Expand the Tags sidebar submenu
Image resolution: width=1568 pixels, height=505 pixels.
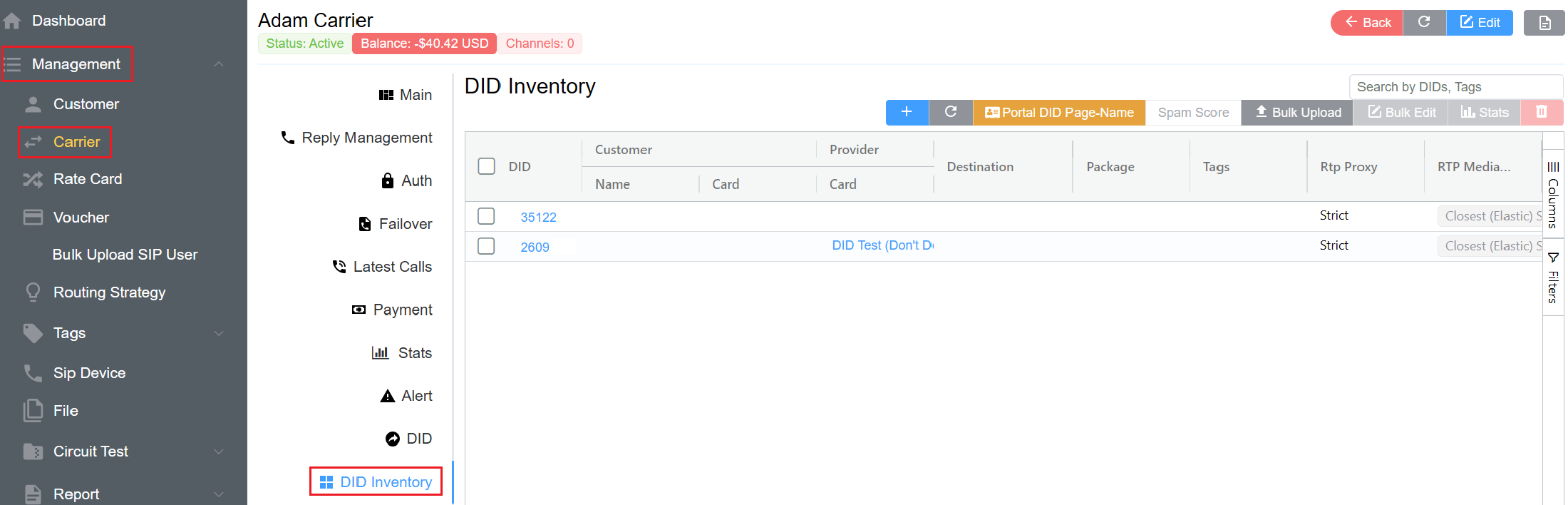tap(219, 333)
